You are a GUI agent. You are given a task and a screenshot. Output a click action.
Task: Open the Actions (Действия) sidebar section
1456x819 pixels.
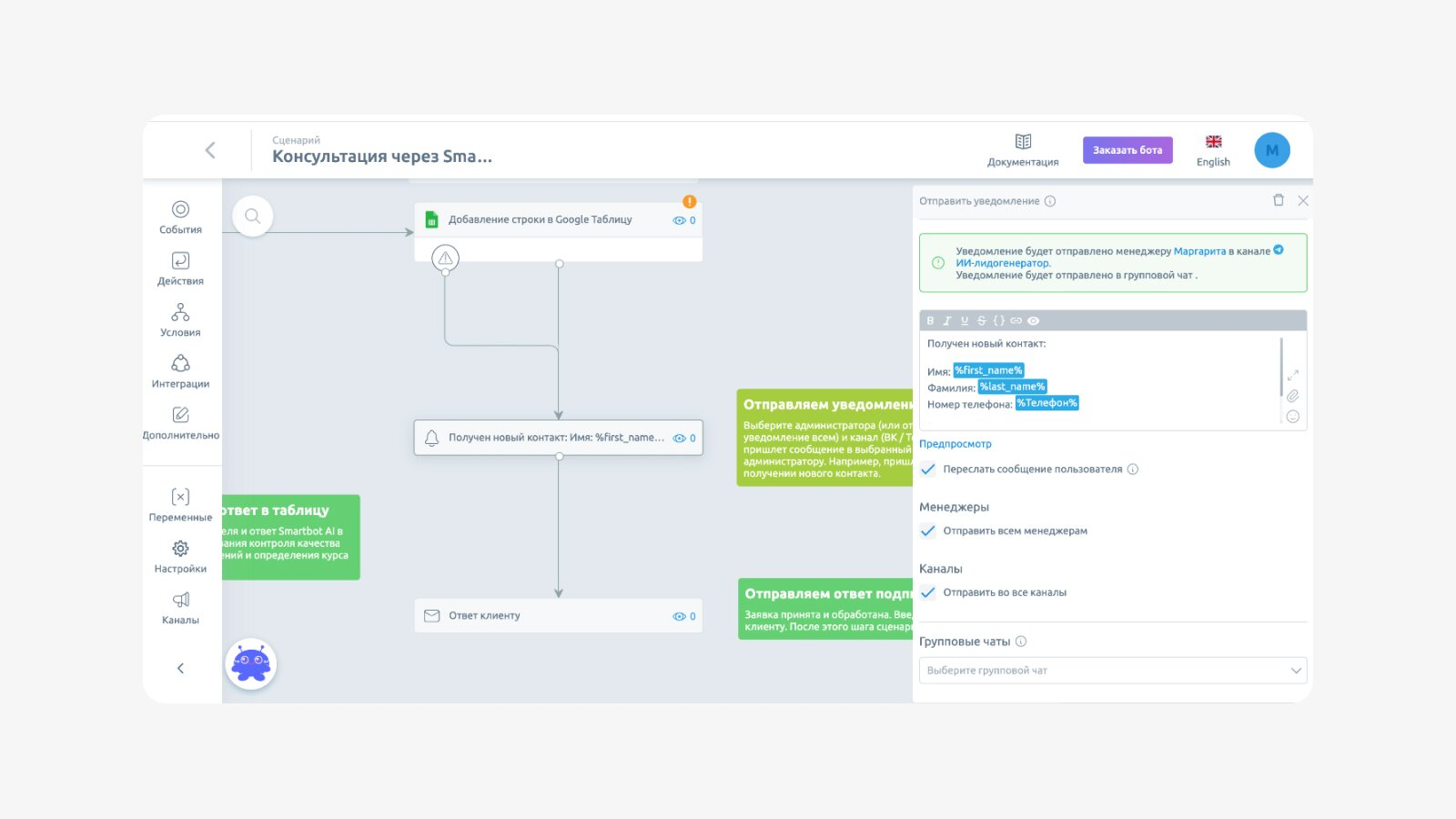(180, 268)
